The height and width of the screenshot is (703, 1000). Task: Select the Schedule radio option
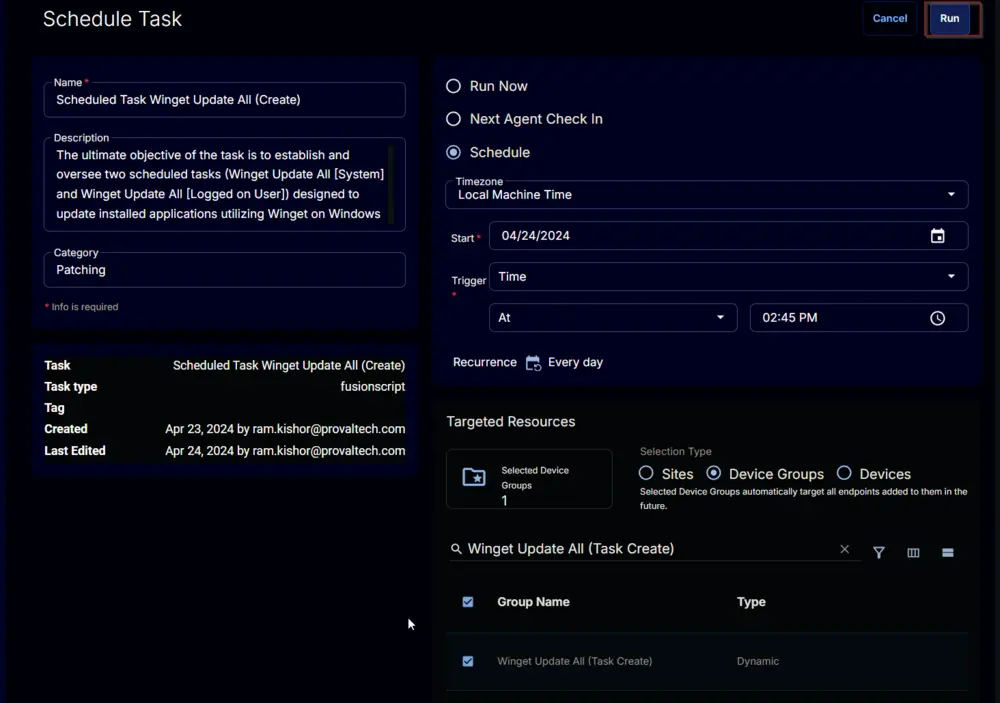pyautogui.click(x=453, y=152)
